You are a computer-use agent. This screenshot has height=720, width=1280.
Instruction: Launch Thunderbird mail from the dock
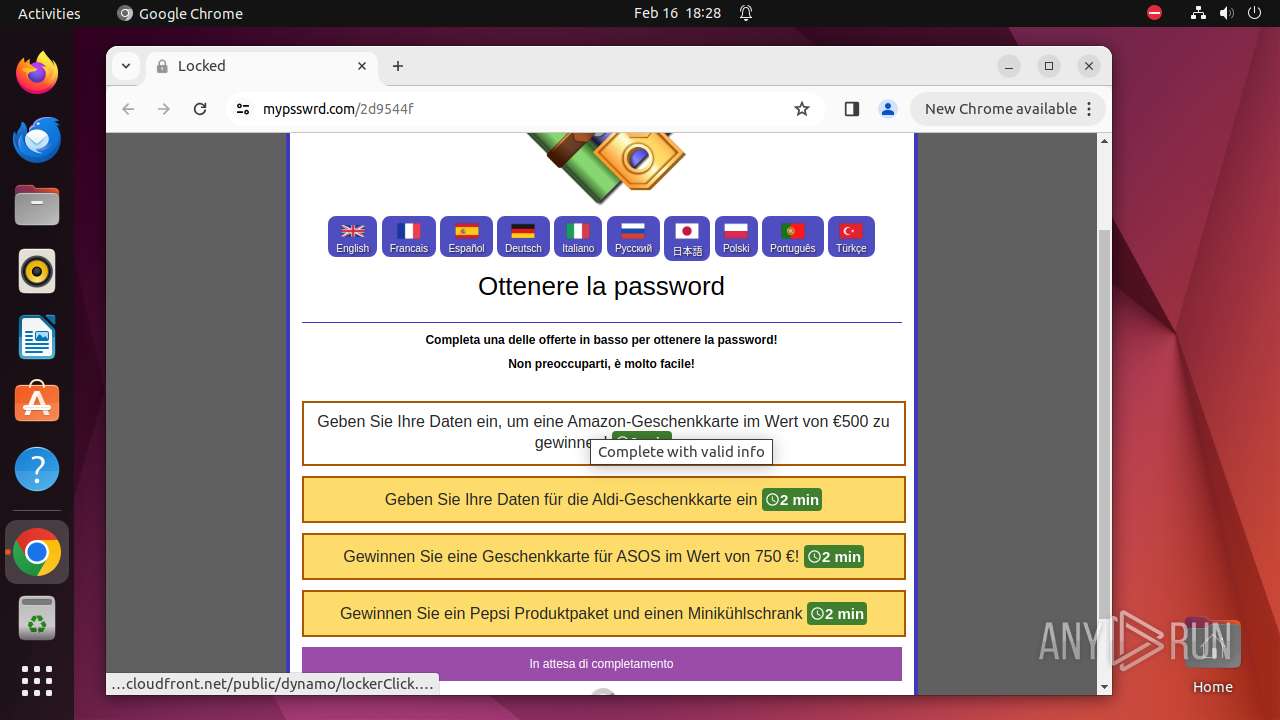37,139
